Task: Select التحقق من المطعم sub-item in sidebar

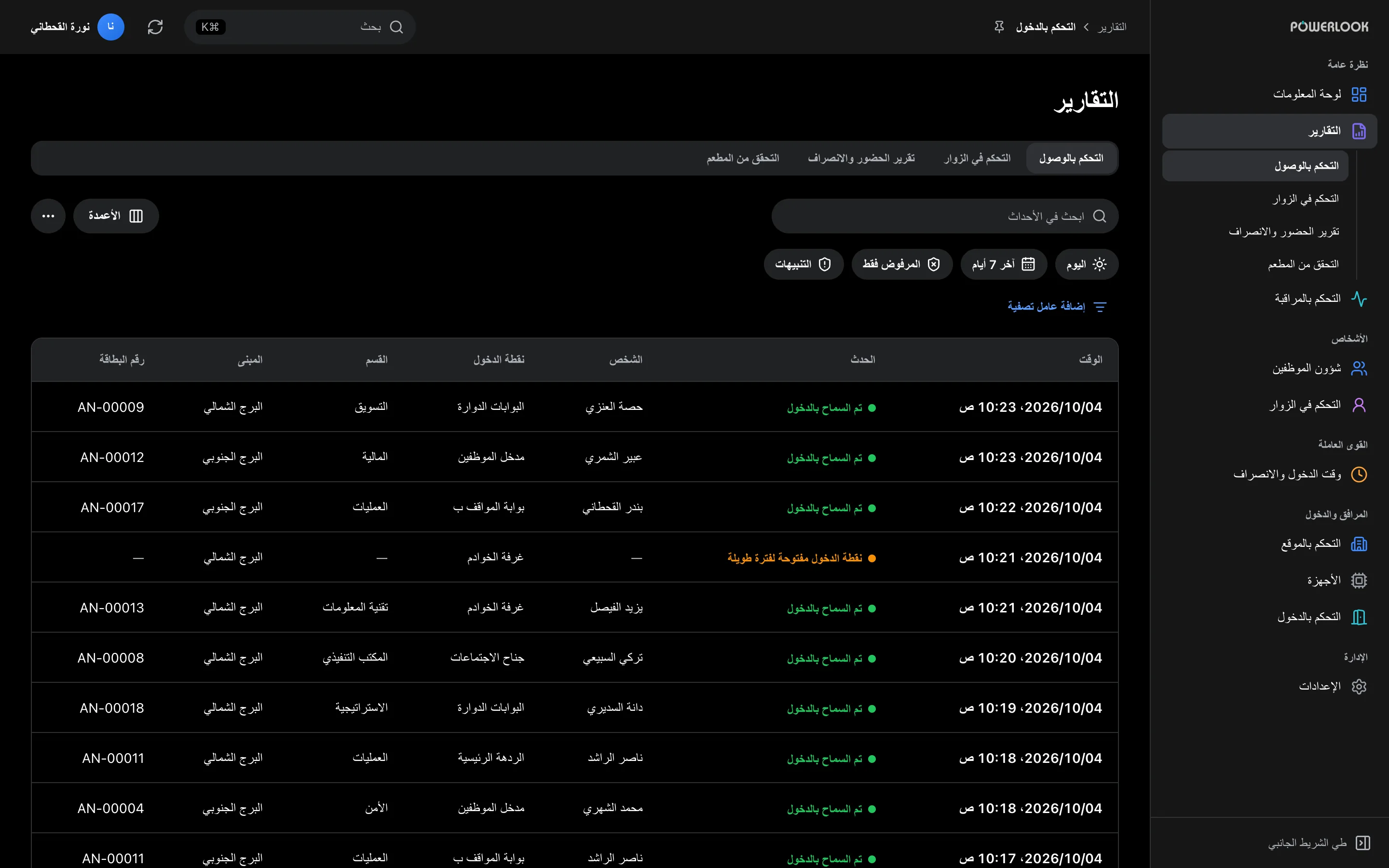Action: pos(1255,265)
